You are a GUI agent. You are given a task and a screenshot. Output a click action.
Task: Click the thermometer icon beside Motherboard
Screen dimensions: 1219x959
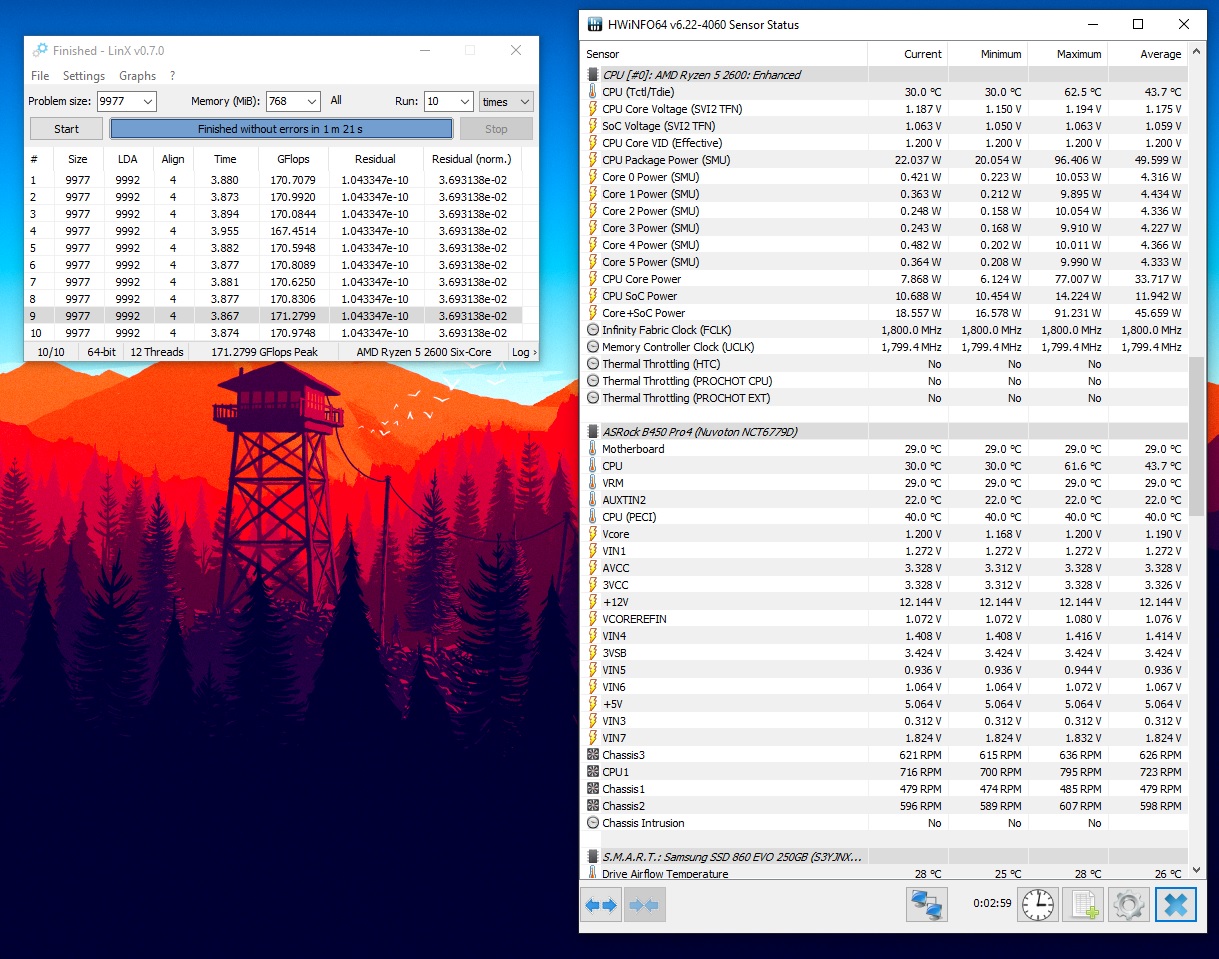tap(593, 449)
